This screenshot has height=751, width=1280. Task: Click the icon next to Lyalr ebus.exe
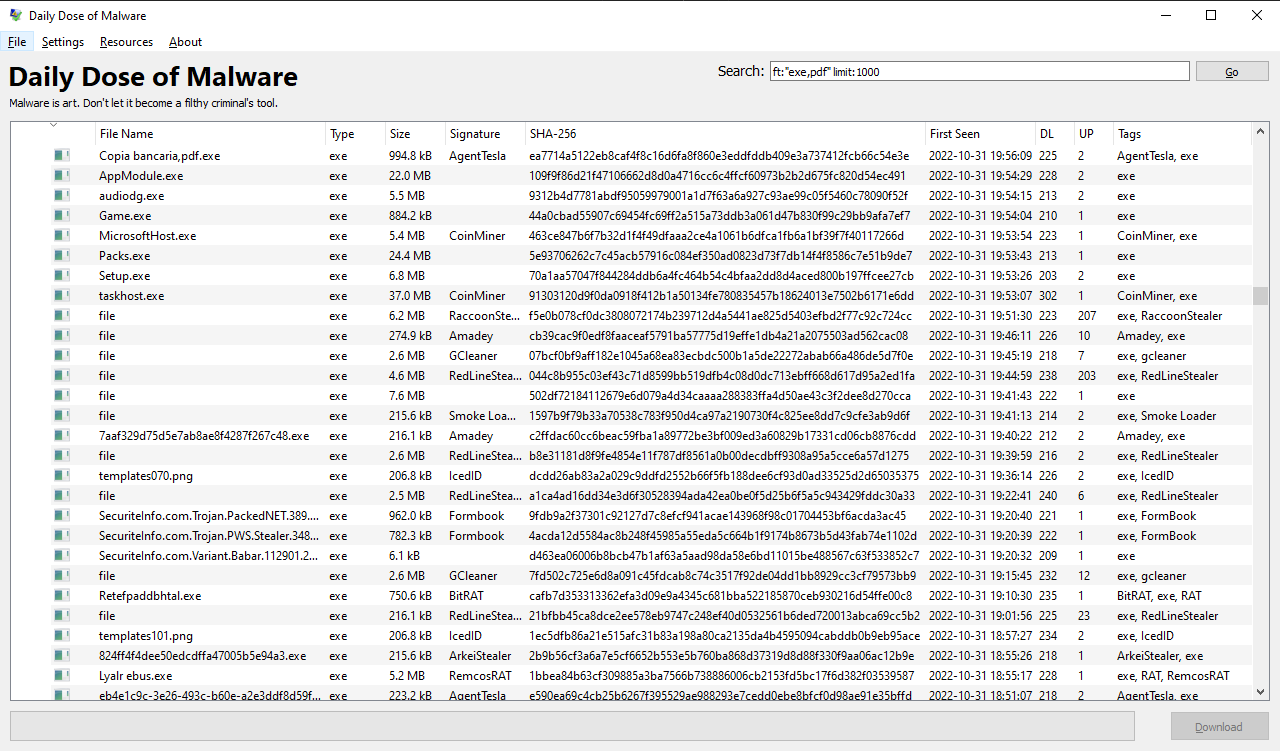click(62, 675)
